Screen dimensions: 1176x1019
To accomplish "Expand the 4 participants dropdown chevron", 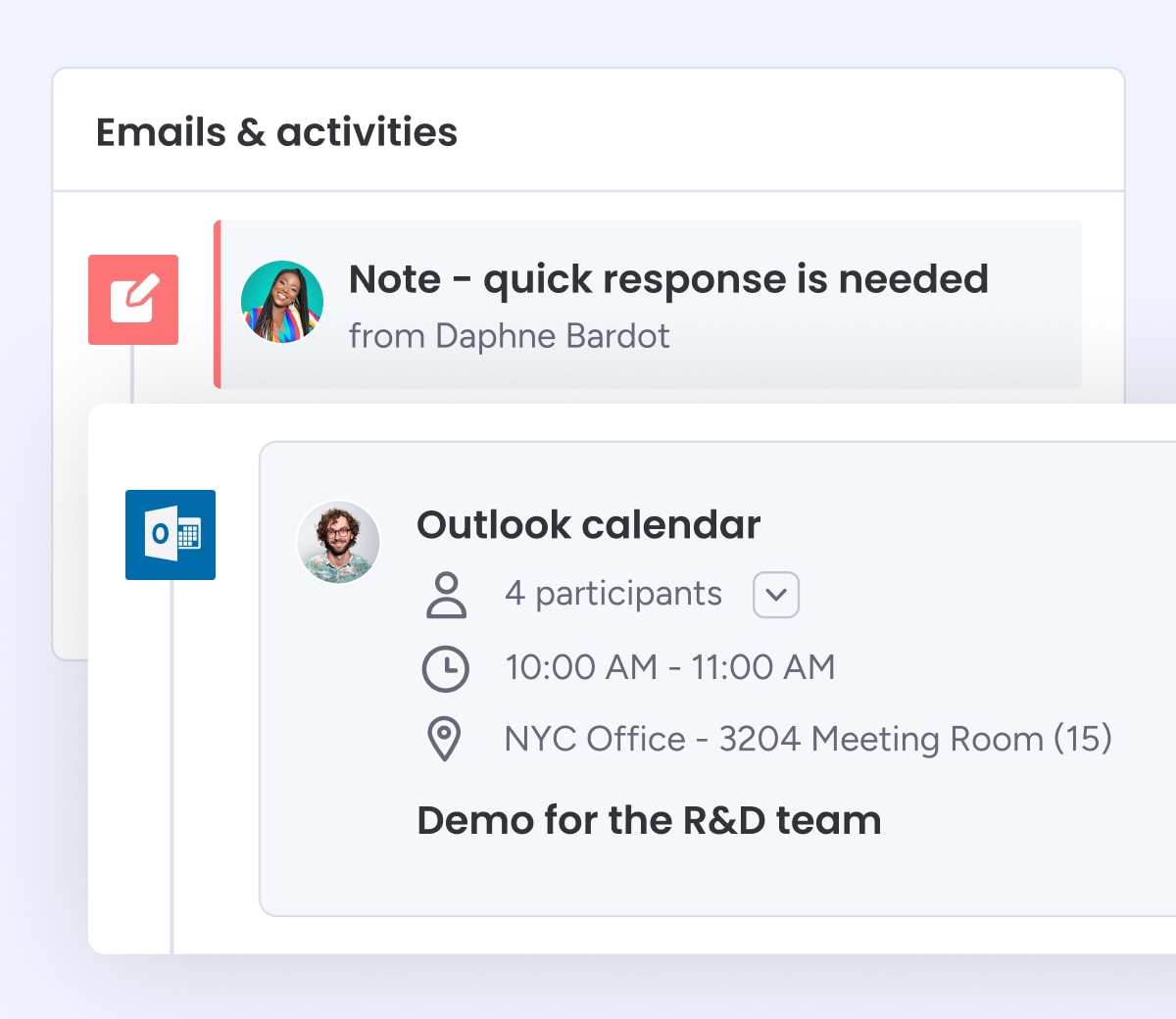I will [x=776, y=595].
